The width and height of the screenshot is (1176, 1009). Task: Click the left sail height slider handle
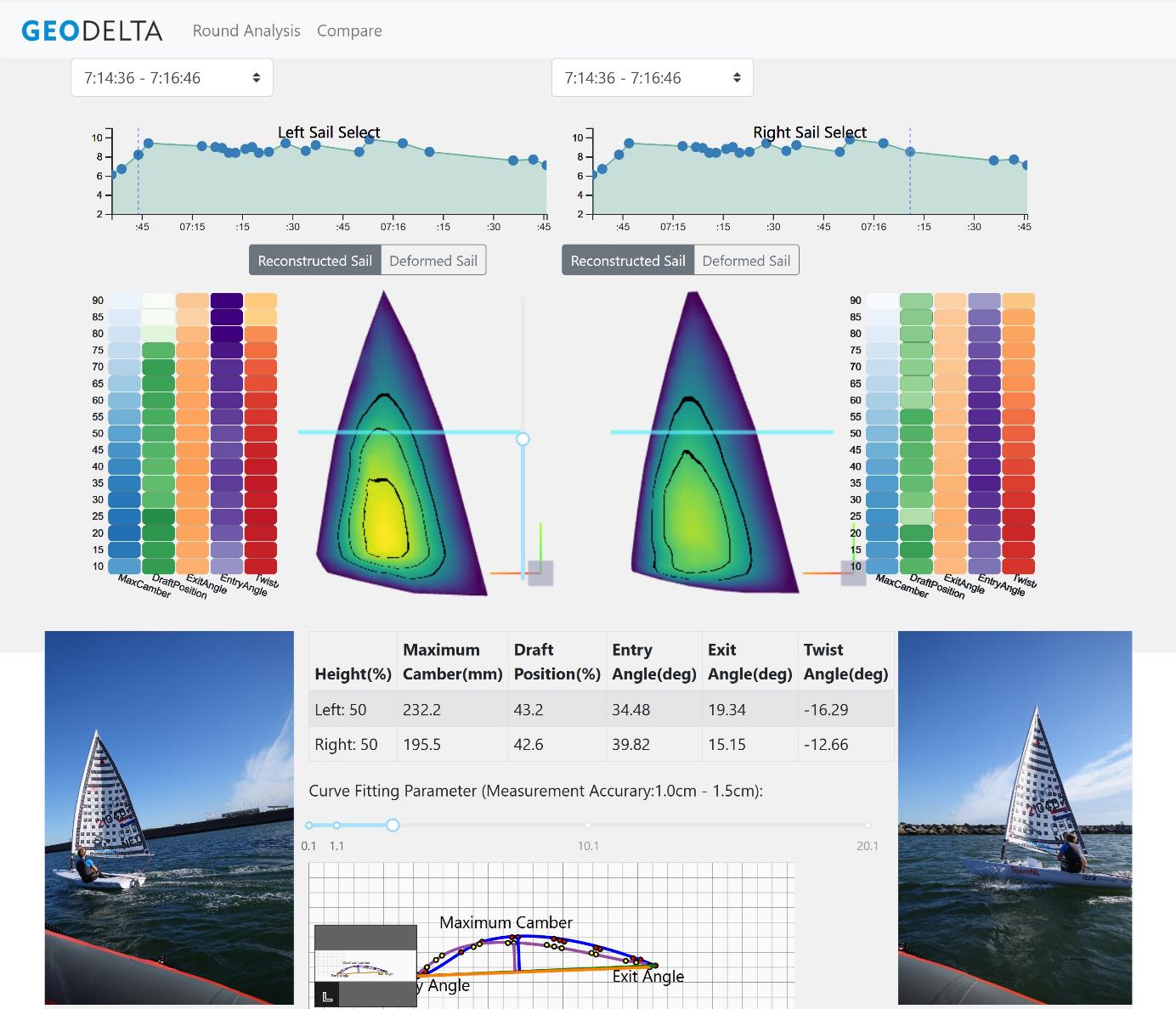click(523, 439)
